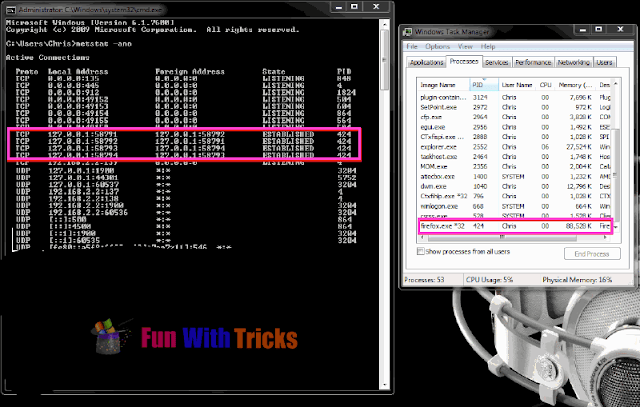This screenshot has height=407, width=640.
Task: Click the process list scroll right arrow
Action: pyautogui.click(x=607, y=237)
